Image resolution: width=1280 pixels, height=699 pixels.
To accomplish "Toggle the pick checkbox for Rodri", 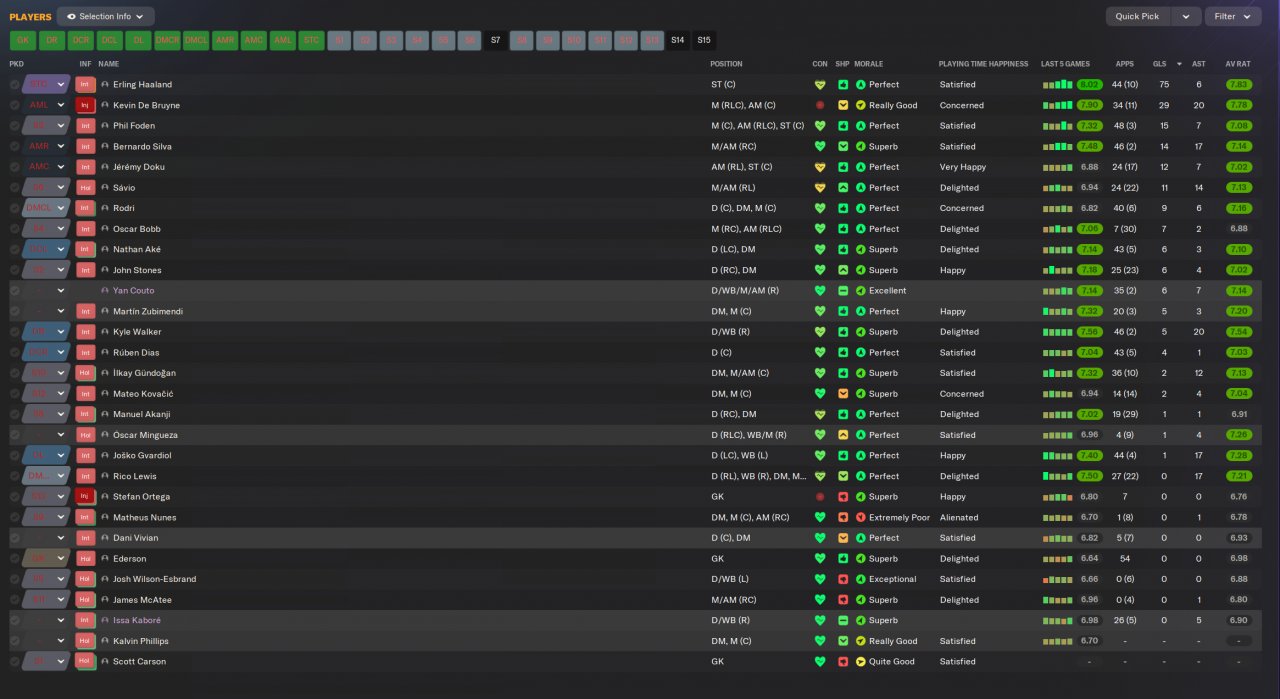I will coord(15,208).
